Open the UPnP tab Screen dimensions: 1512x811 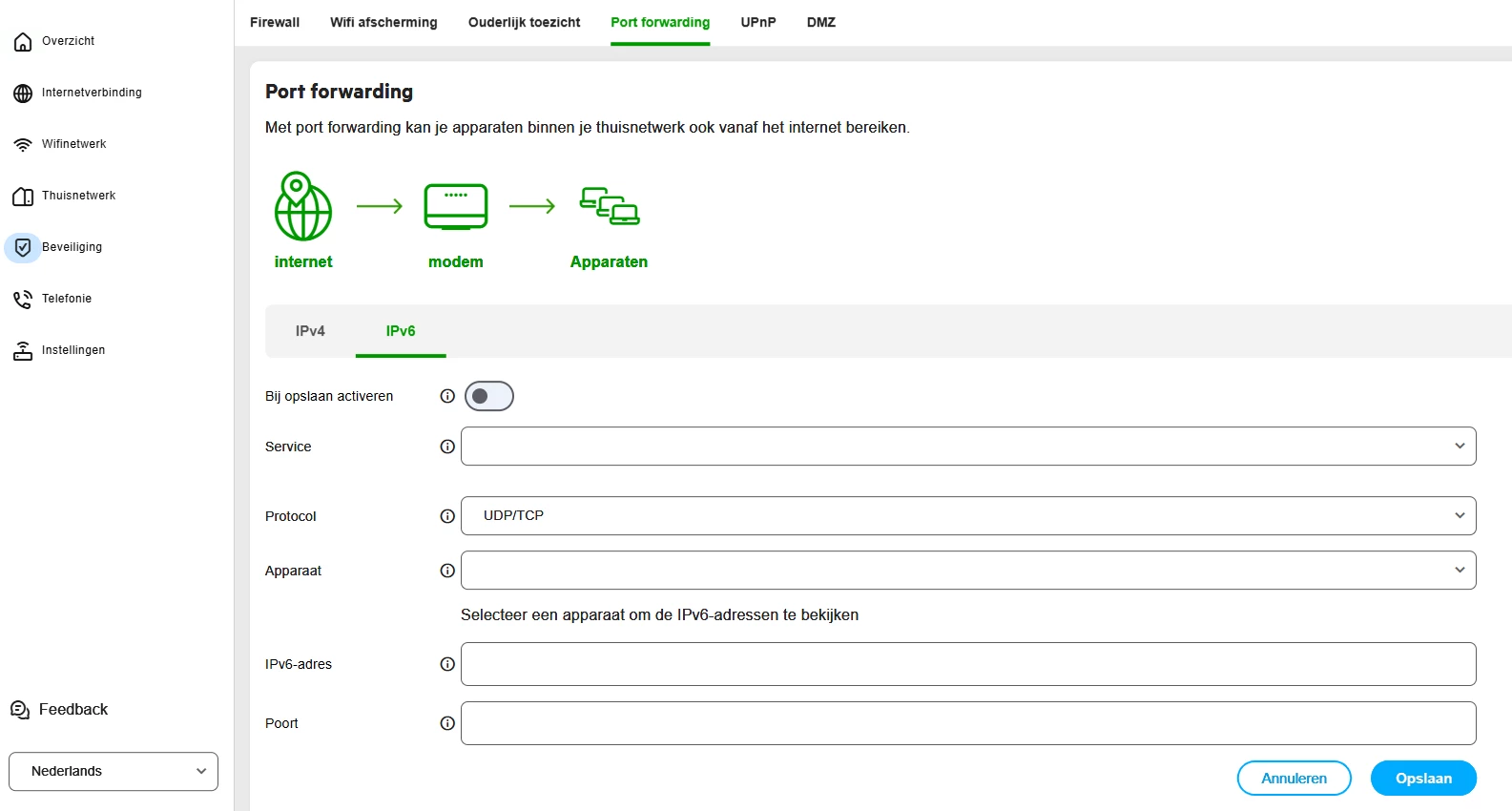758,23
